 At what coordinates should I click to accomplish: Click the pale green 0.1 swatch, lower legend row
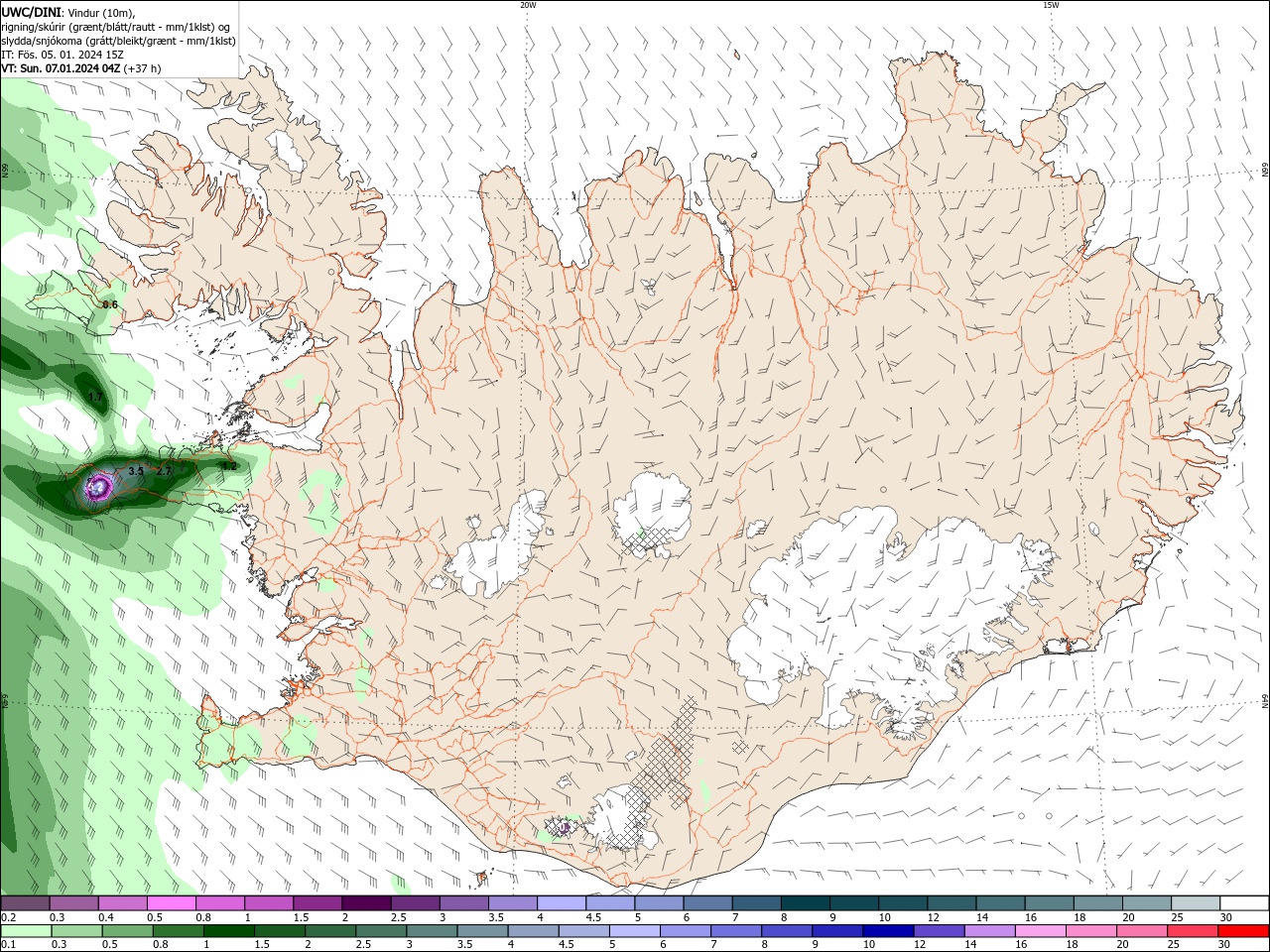pyautogui.click(x=26, y=931)
